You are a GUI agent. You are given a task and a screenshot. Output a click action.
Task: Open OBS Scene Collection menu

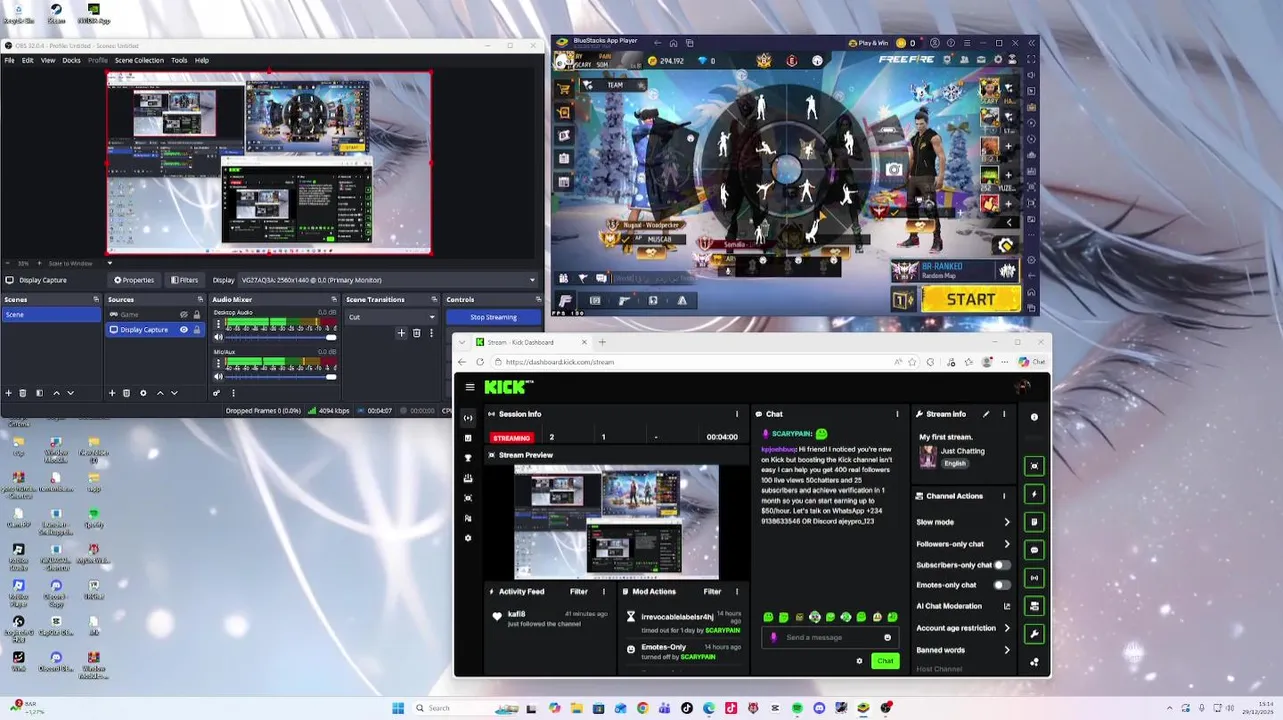(139, 60)
